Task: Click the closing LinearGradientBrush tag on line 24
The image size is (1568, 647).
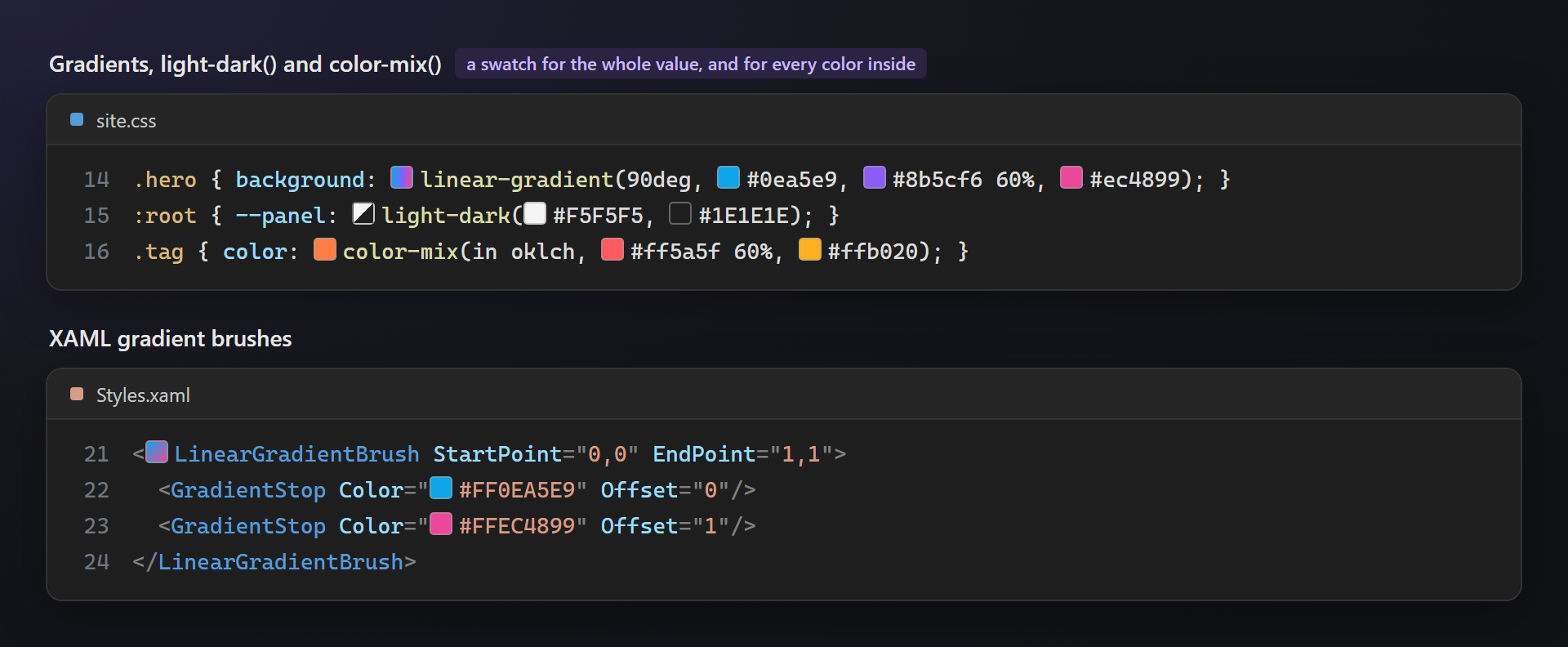Action: pyautogui.click(x=274, y=562)
